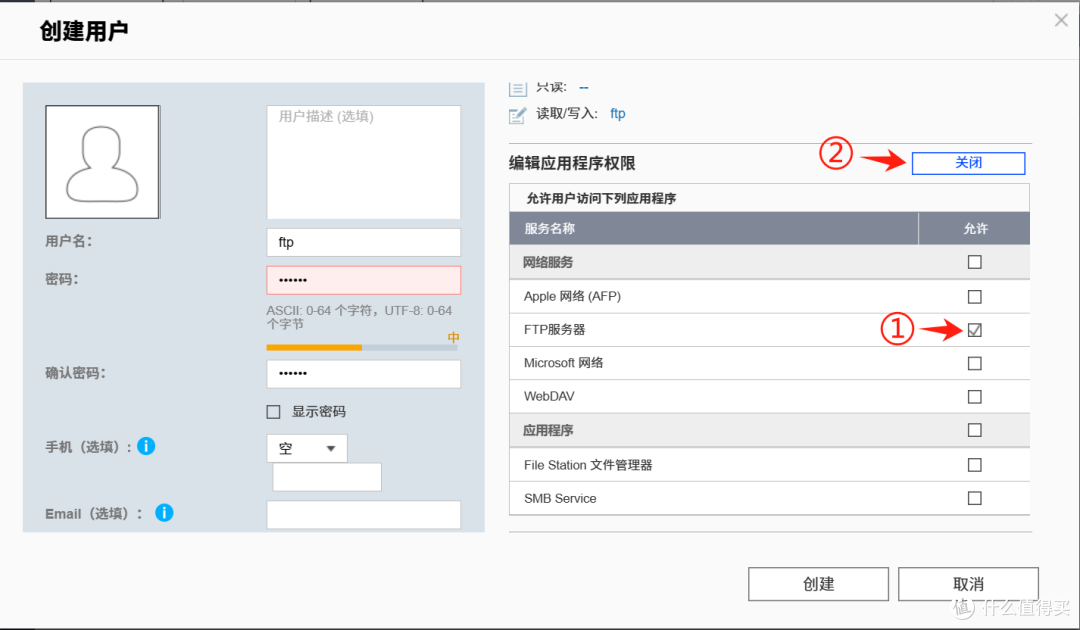Image resolution: width=1080 pixels, height=630 pixels.
Task: Toggle the 显示密码 checkbox
Action: click(x=273, y=412)
